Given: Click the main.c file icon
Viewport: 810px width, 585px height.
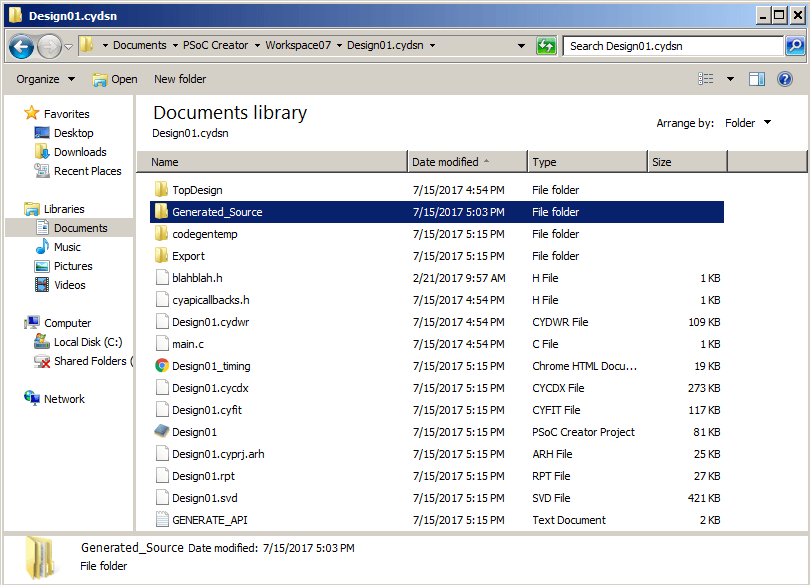Looking at the screenshot, I should coord(162,344).
